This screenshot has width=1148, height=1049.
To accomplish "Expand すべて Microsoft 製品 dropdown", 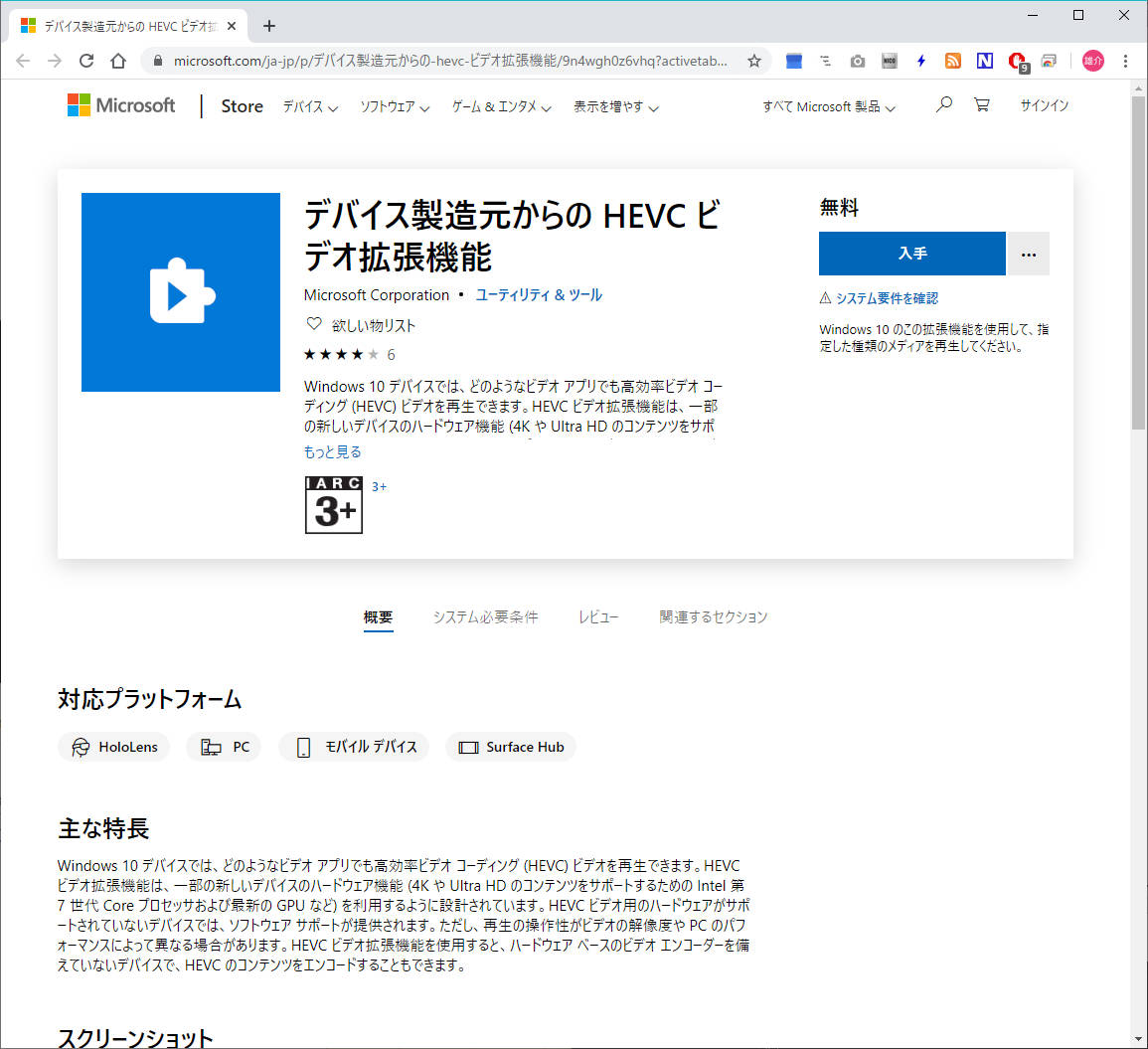I will point(829,107).
